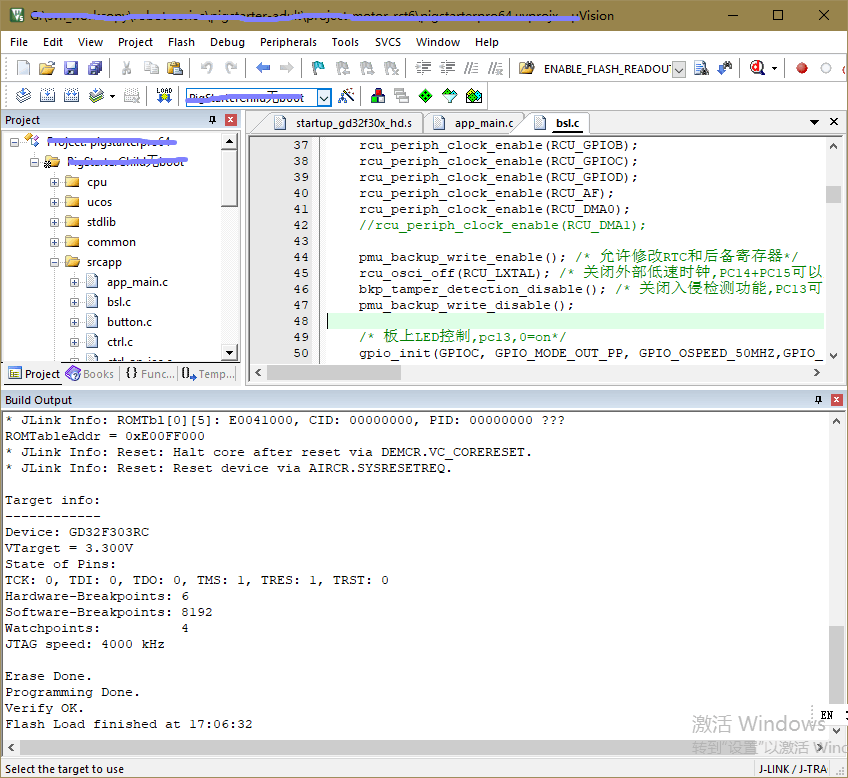The width and height of the screenshot is (848, 778).
Task: Click the Save All files icon
Action: [x=95, y=68]
